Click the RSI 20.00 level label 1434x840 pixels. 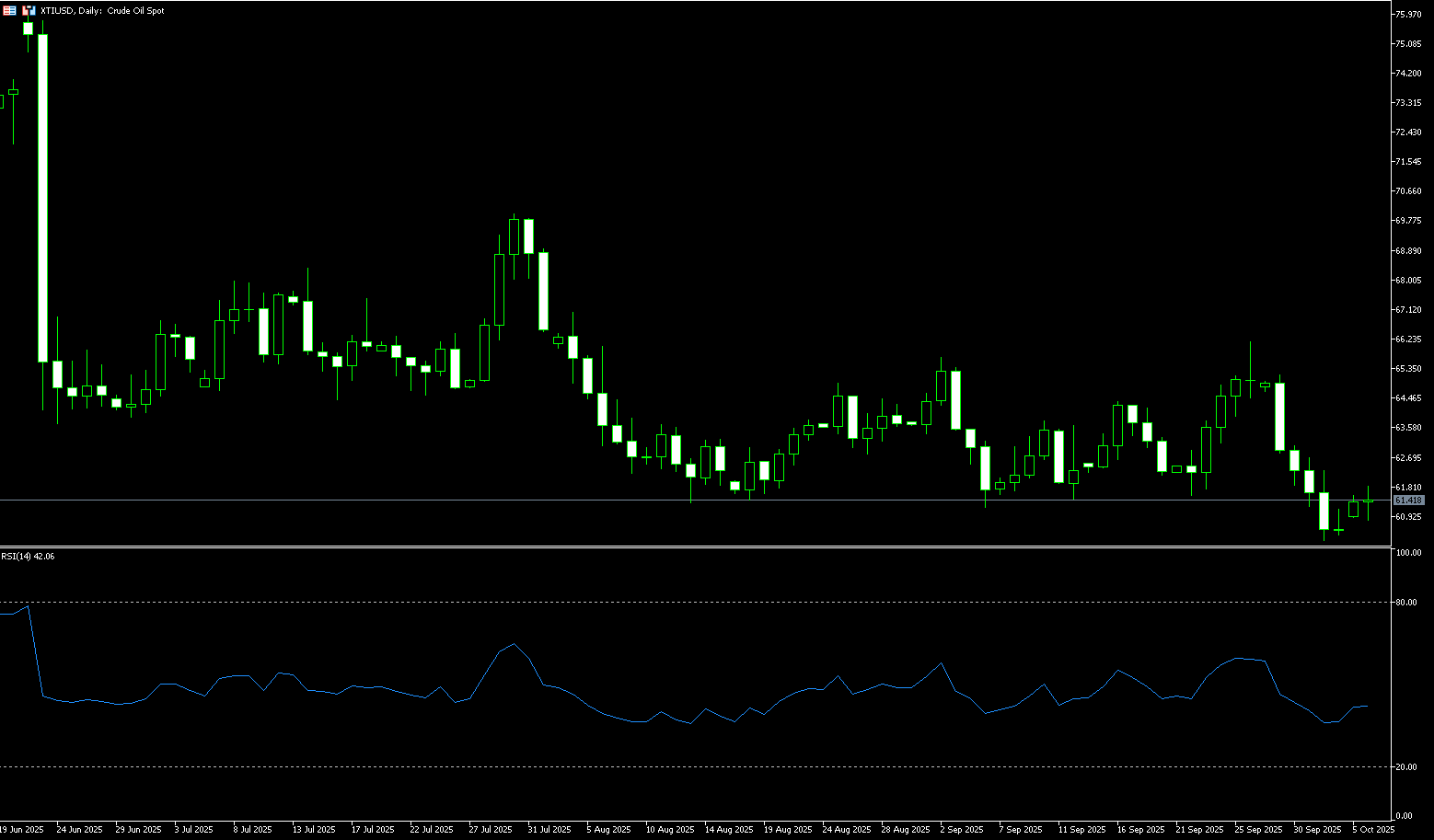[1405, 766]
